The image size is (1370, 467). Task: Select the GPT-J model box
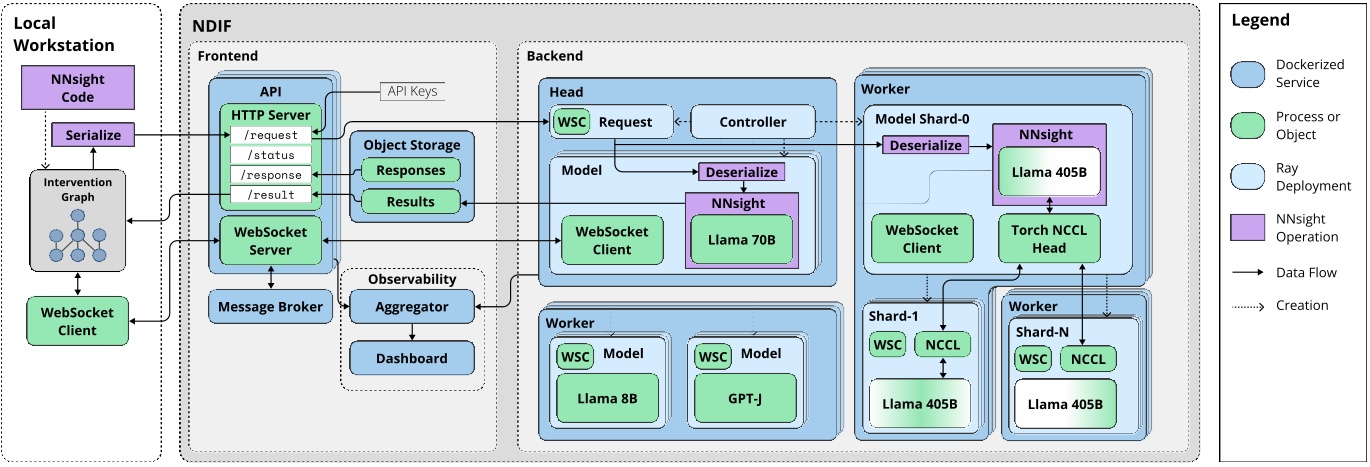click(745, 397)
